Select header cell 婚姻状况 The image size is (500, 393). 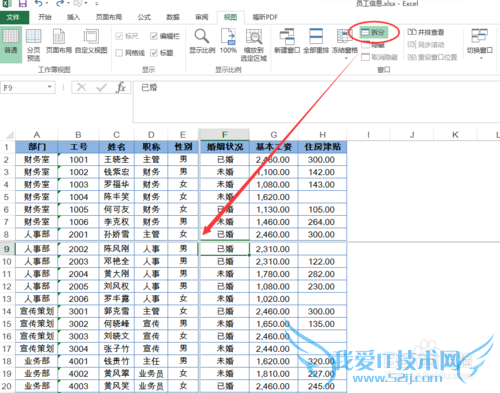click(225, 147)
